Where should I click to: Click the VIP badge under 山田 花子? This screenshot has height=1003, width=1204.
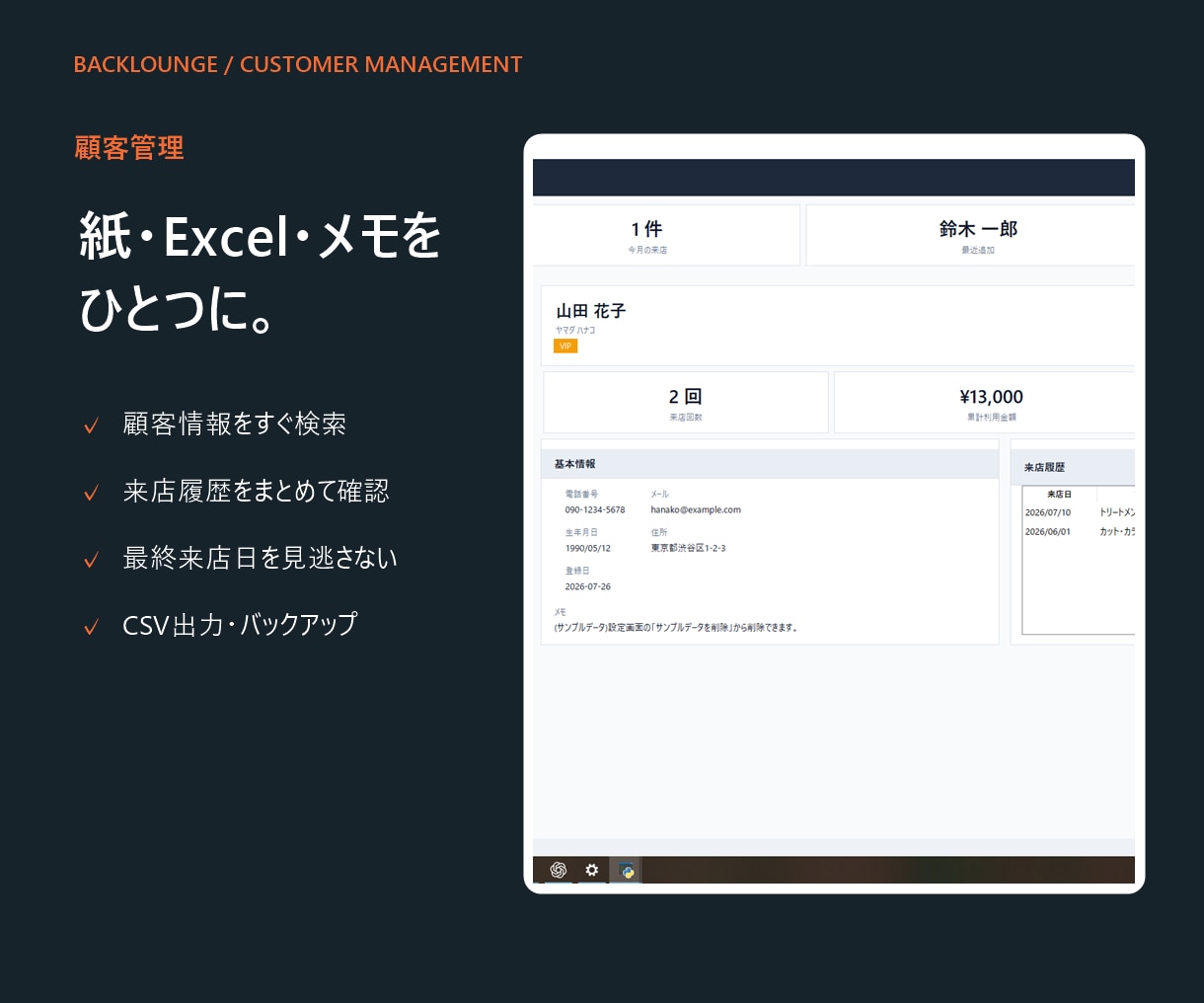(x=565, y=347)
